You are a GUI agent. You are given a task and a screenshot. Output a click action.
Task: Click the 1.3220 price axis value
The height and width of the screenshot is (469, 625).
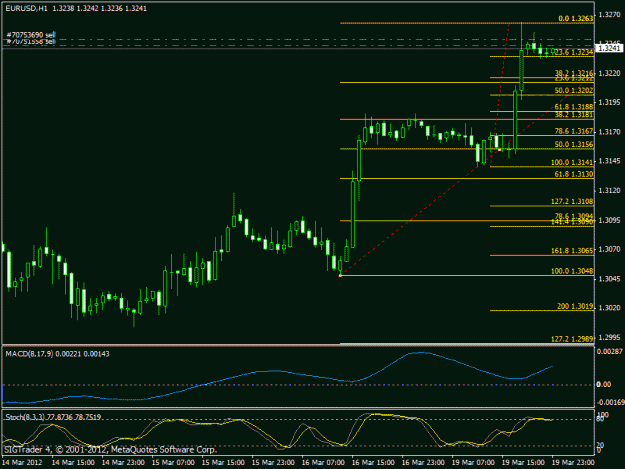(609, 73)
